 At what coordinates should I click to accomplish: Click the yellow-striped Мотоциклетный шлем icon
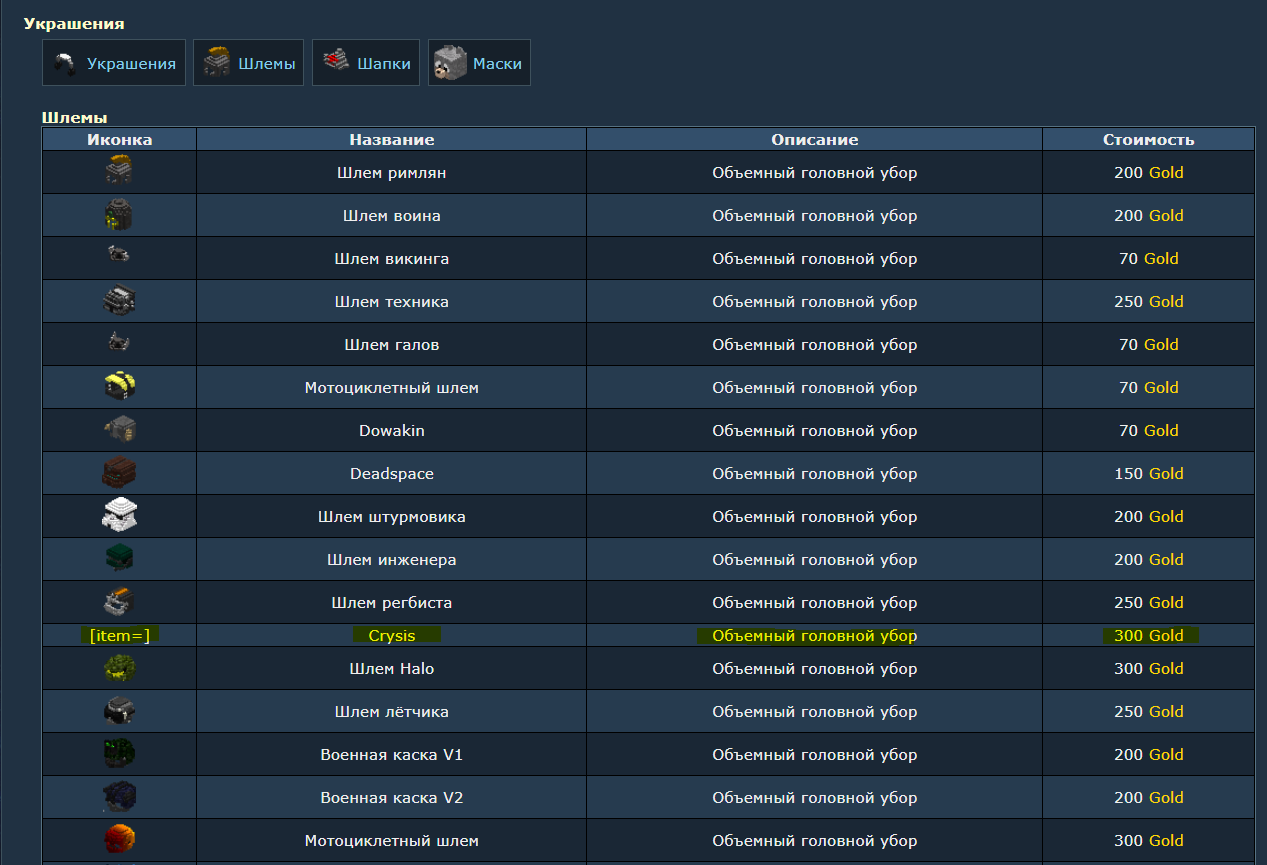point(119,387)
